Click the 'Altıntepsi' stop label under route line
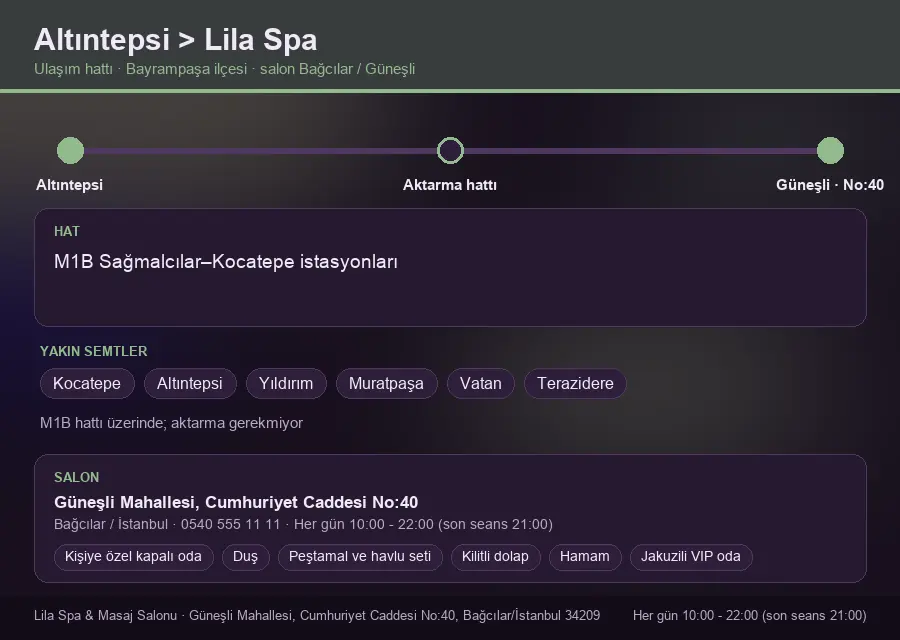This screenshot has height=640, width=900. [69, 185]
